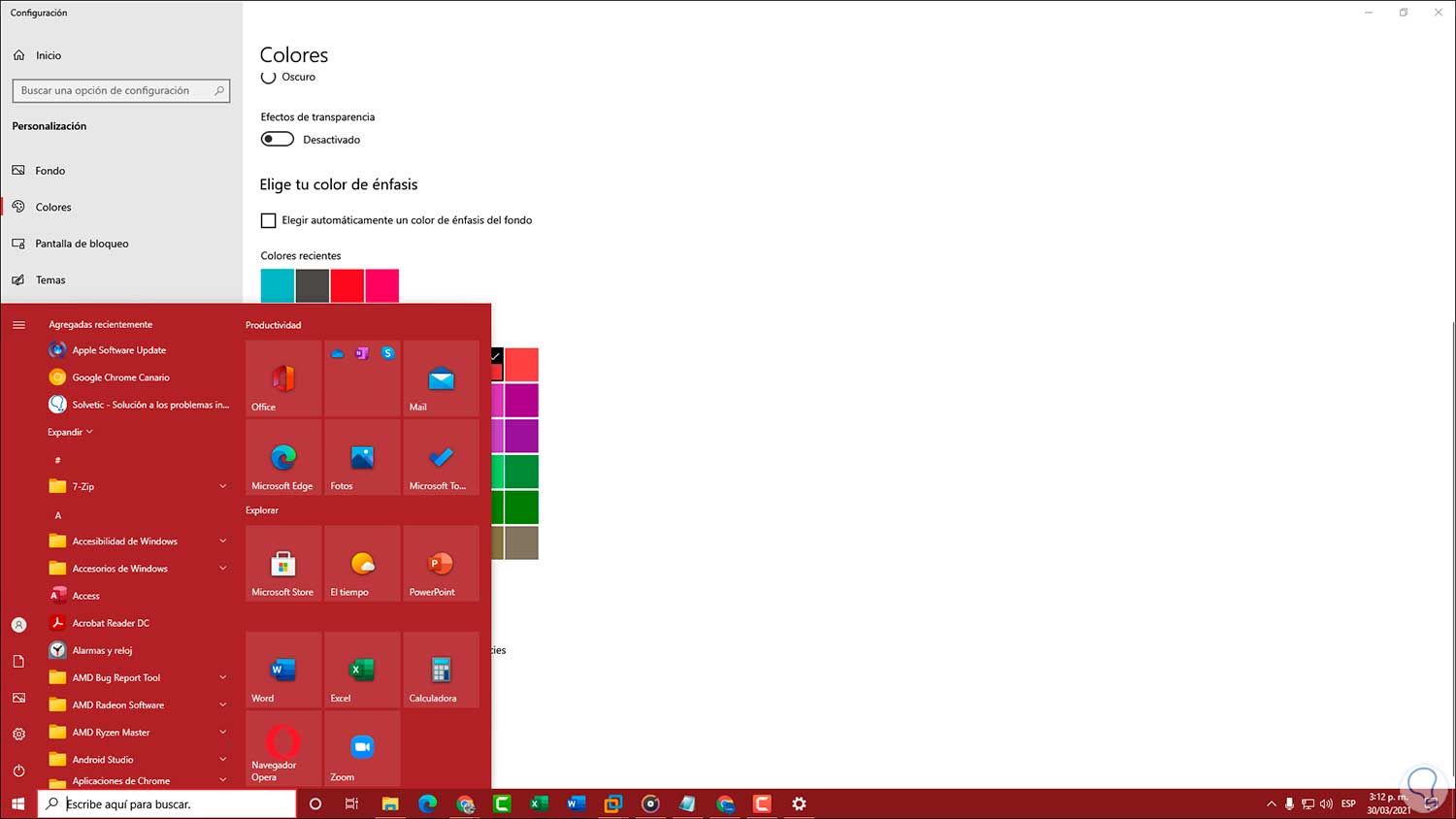Pick the dark gray recent color swatch

coord(313,286)
